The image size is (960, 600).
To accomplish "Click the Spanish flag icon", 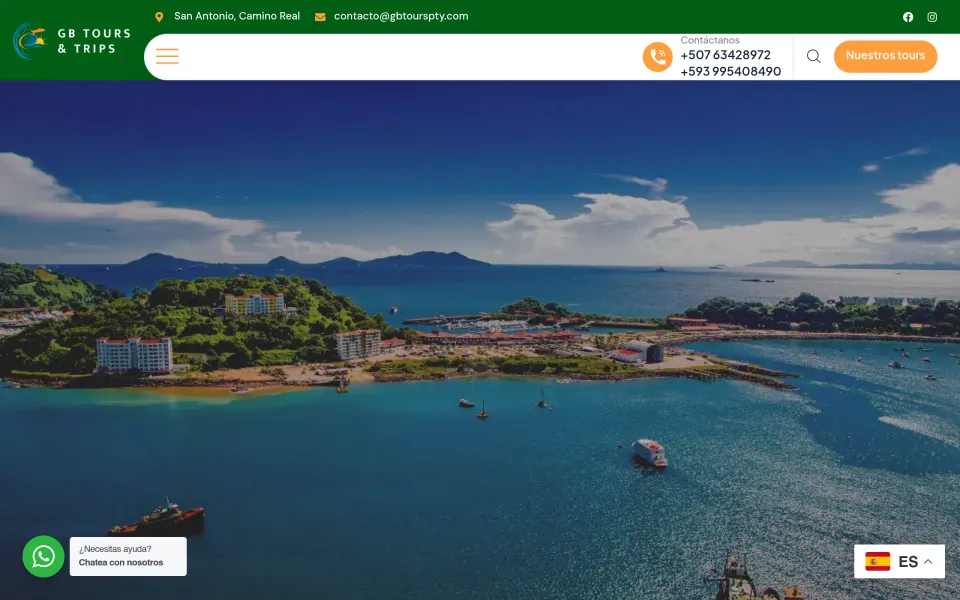I will 877,561.
